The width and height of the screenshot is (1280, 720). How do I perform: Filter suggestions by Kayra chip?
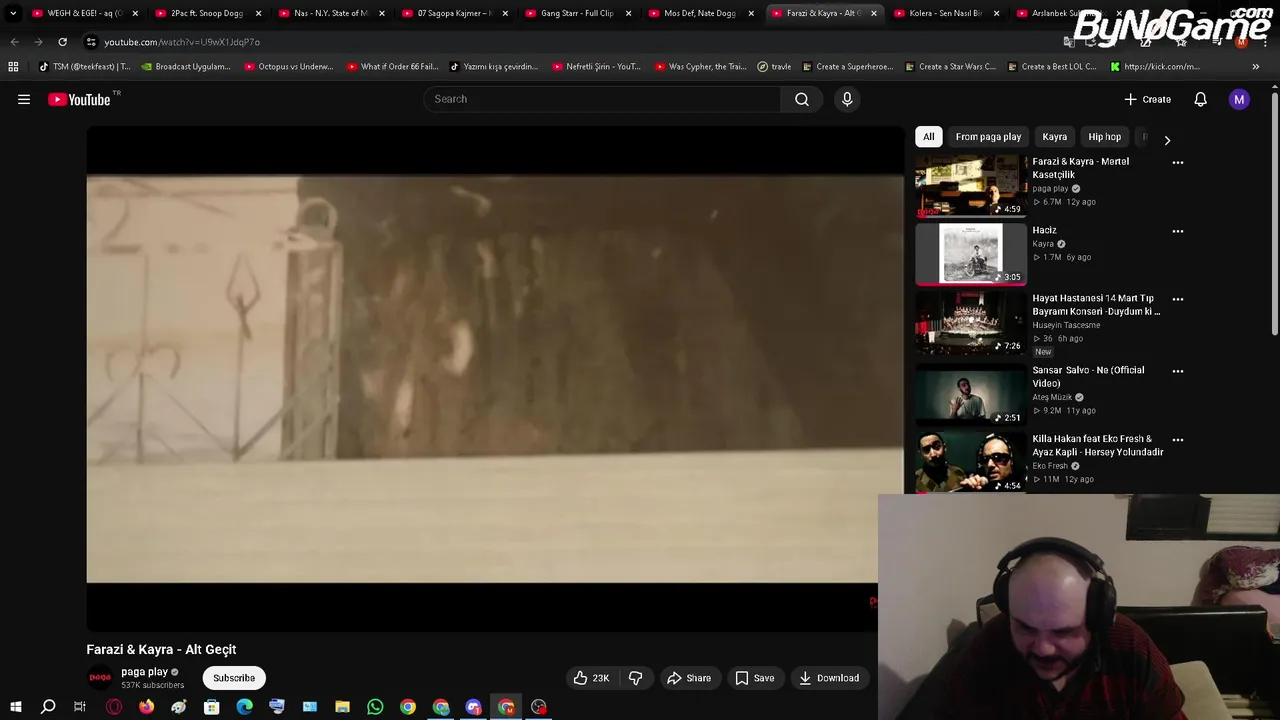click(1054, 137)
